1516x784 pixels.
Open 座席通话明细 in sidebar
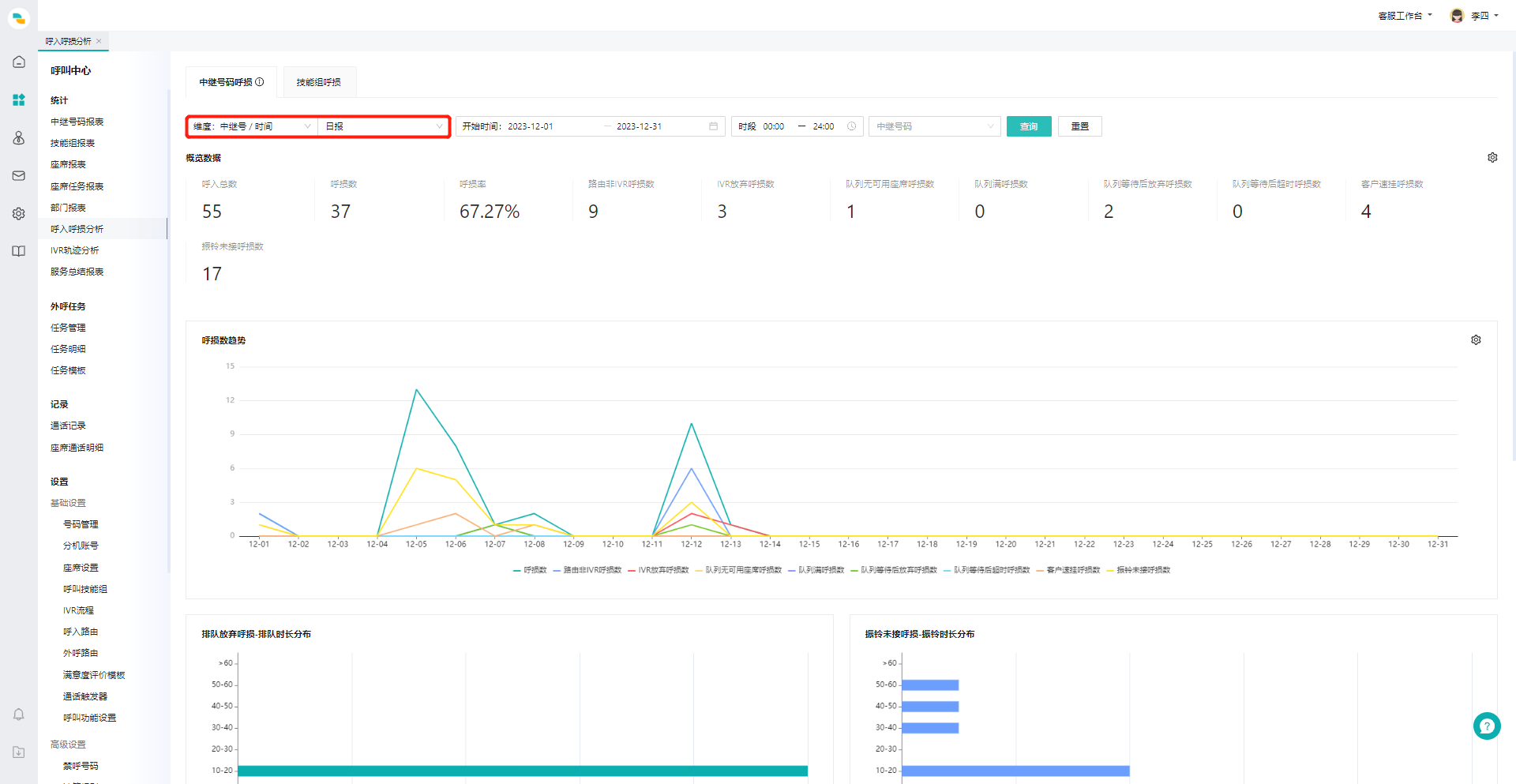[77, 448]
